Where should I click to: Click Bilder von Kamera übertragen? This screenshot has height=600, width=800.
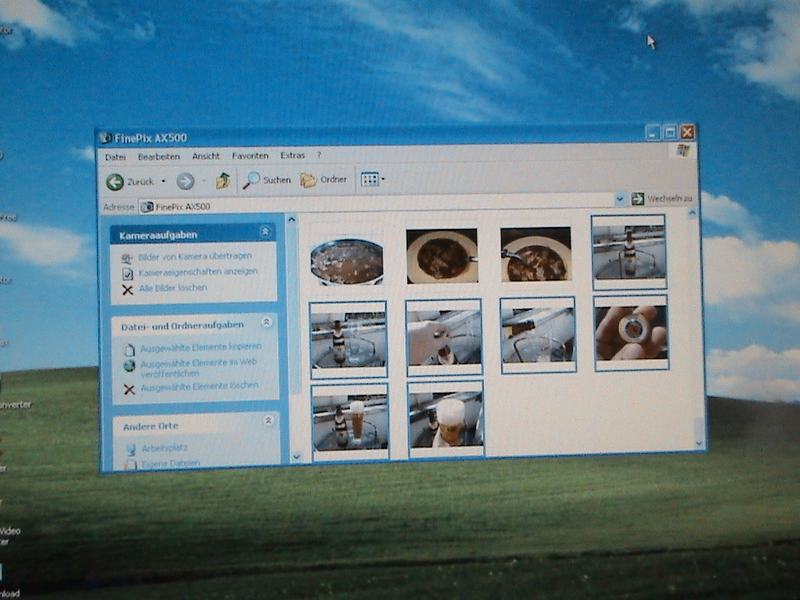[195, 256]
